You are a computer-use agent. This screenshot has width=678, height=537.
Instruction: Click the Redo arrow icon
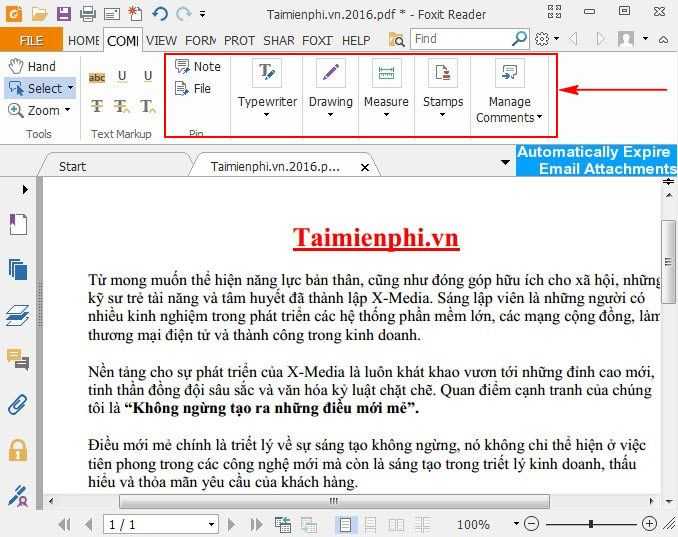pyautogui.click(x=184, y=14)
